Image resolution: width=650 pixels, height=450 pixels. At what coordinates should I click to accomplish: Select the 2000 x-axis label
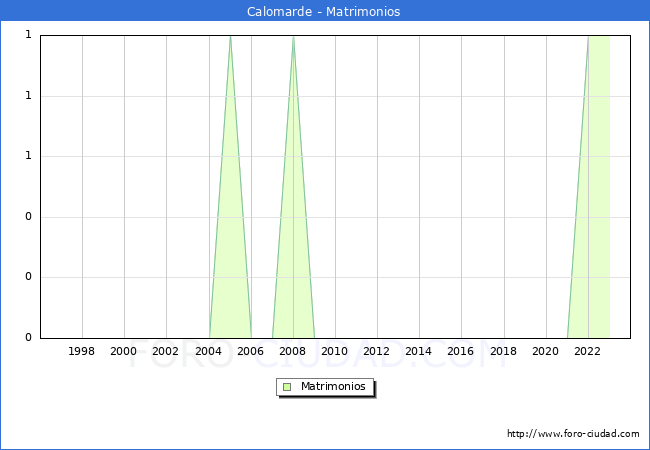(x=124, y=351)
